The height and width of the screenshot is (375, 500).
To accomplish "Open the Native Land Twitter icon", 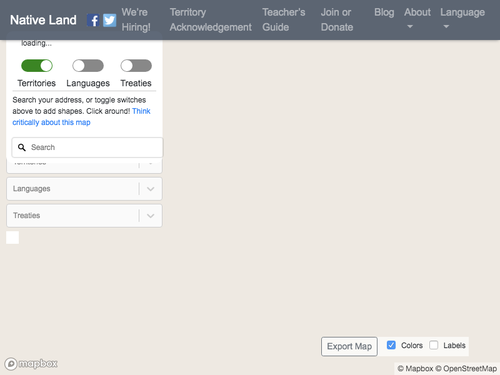I will click(x=109, y=20).
